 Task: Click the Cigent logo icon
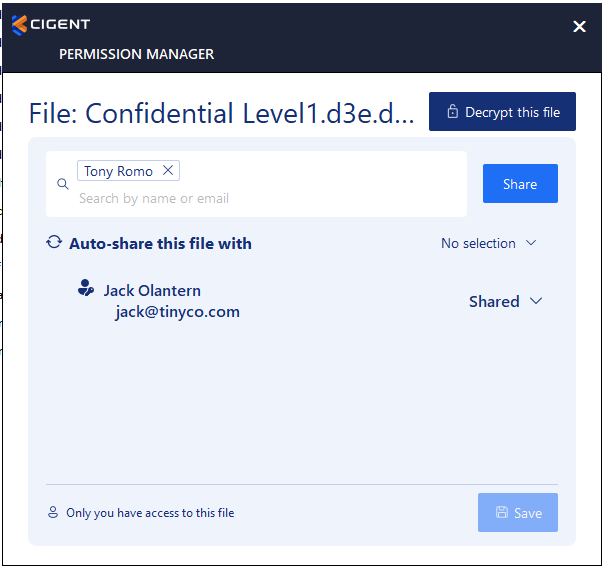point(19,25)
